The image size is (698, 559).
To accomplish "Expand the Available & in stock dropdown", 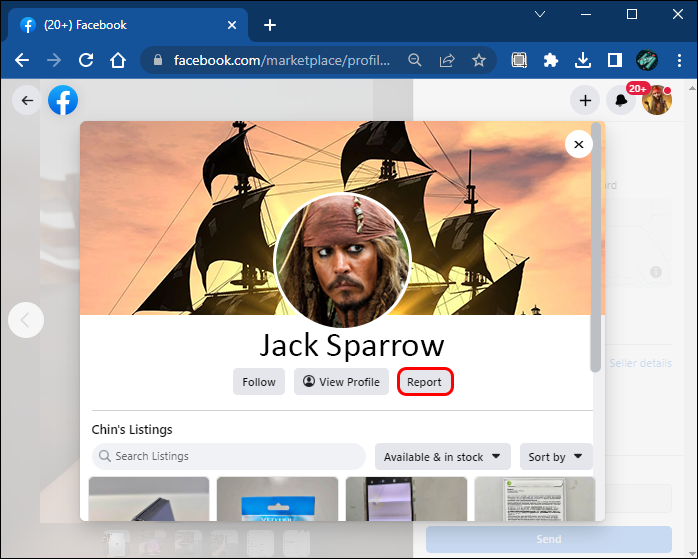I will (443, 457).
